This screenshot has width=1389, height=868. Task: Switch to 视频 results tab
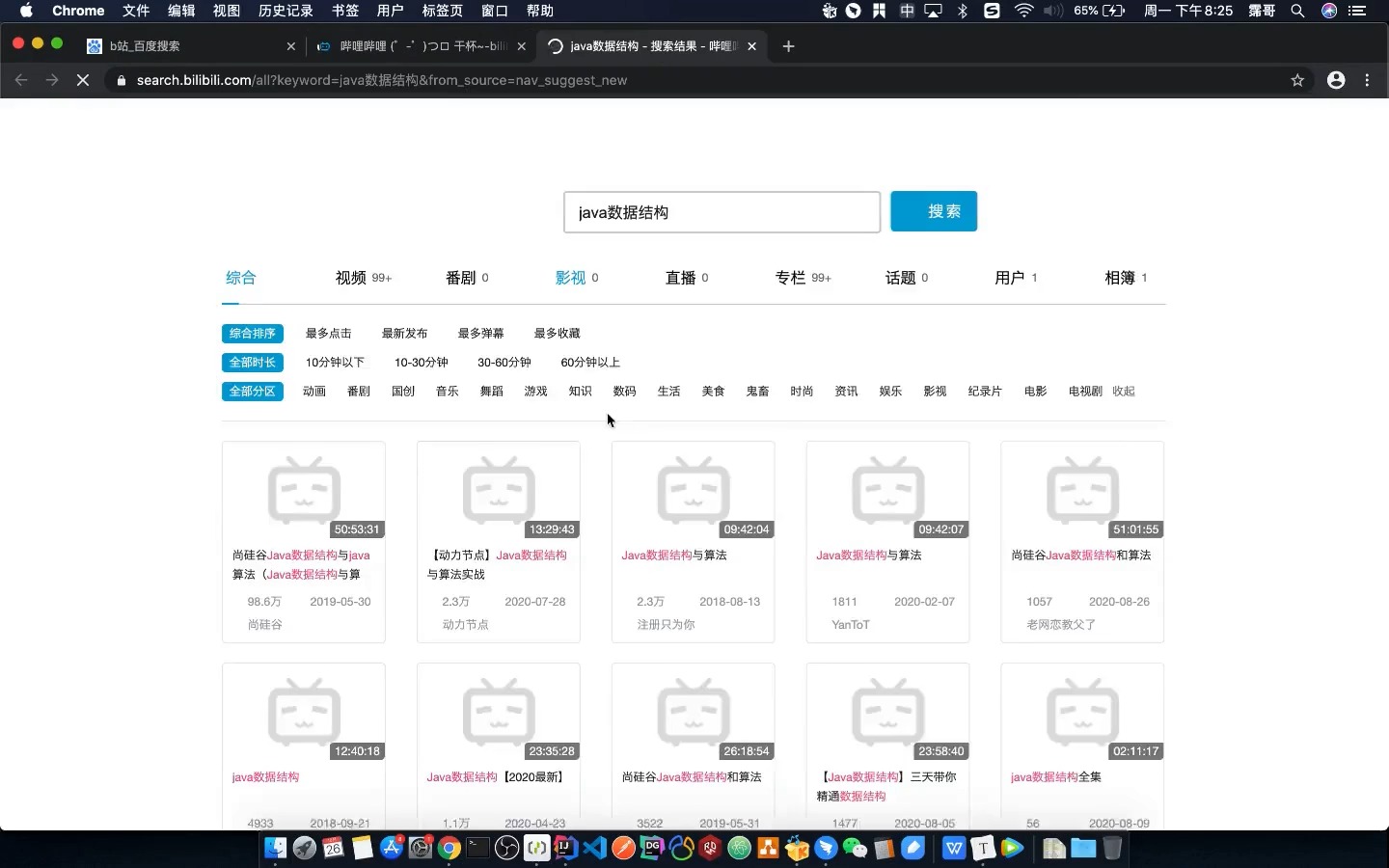(363, 278)
